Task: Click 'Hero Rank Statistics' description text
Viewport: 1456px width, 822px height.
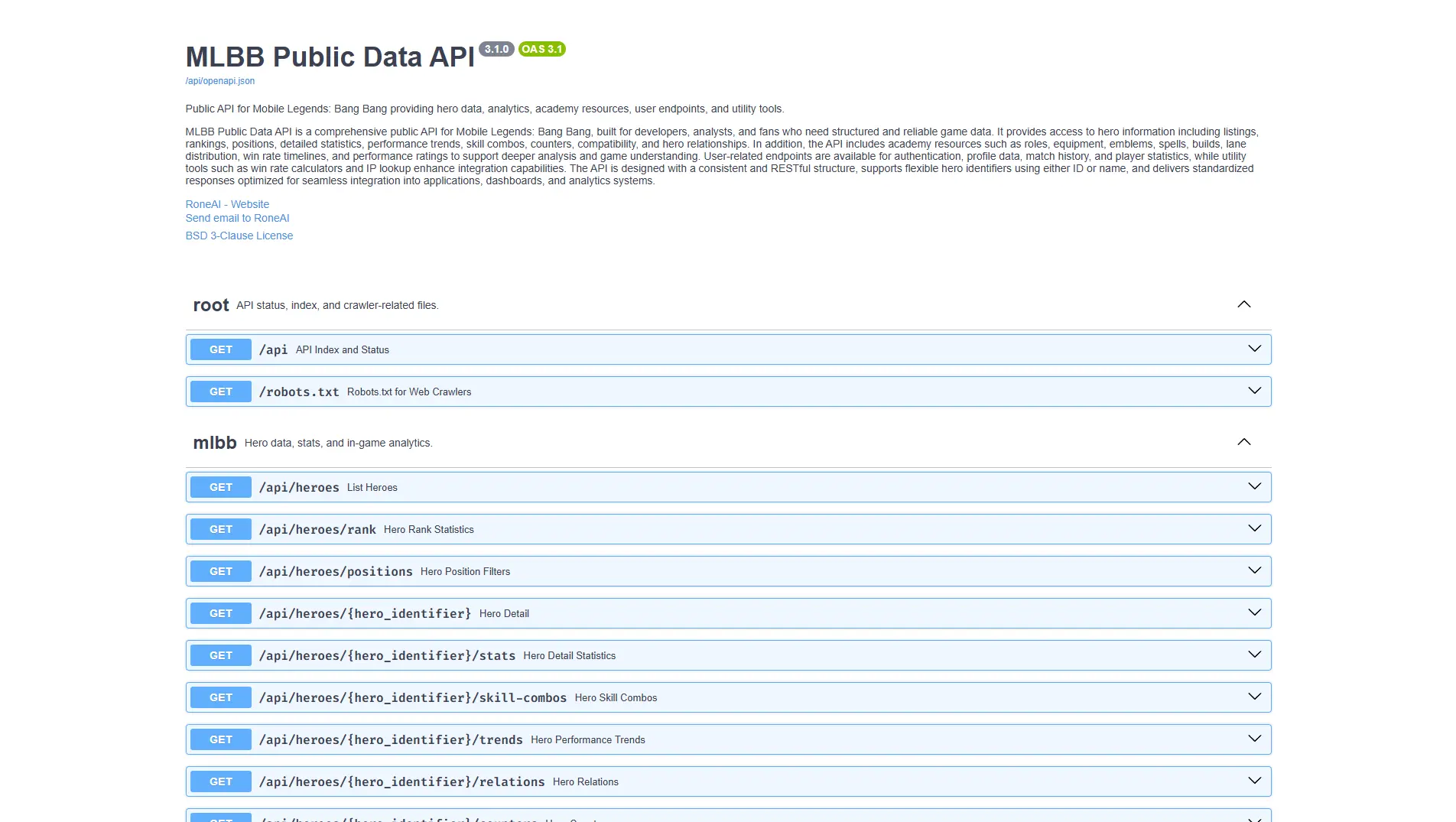Action: [429, 529]
